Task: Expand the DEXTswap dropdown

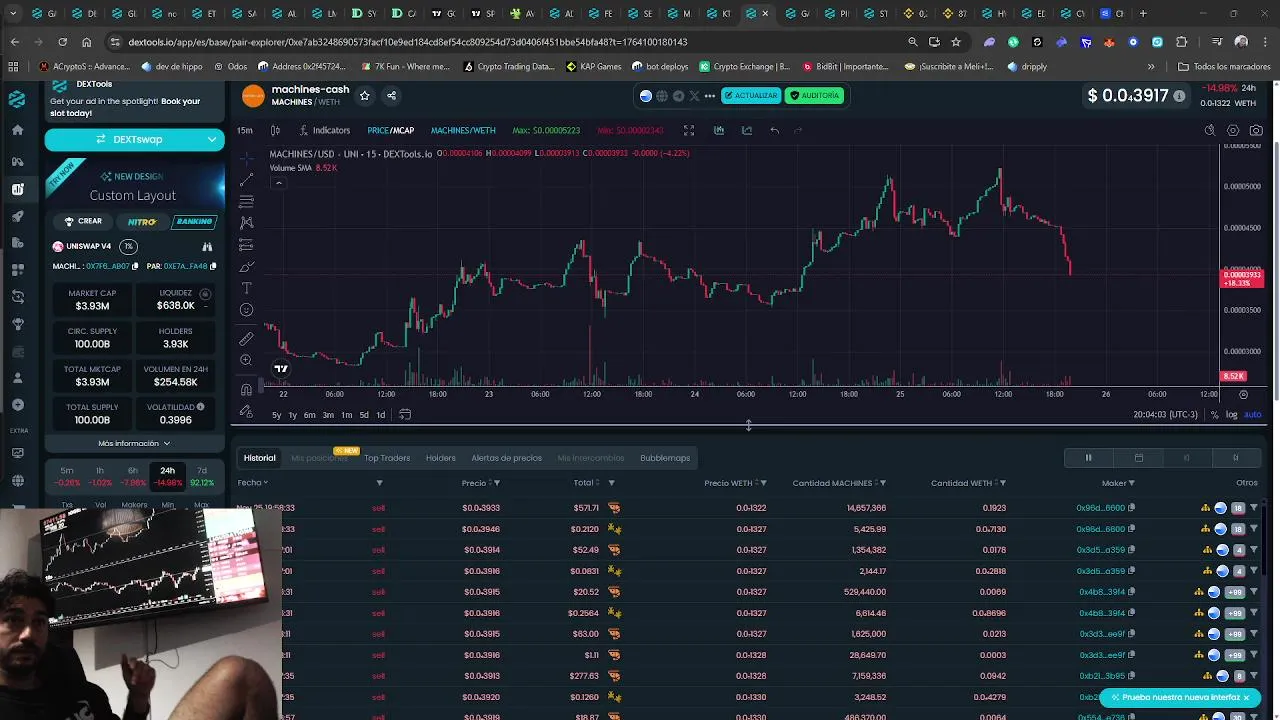Action: coord(212,140)
